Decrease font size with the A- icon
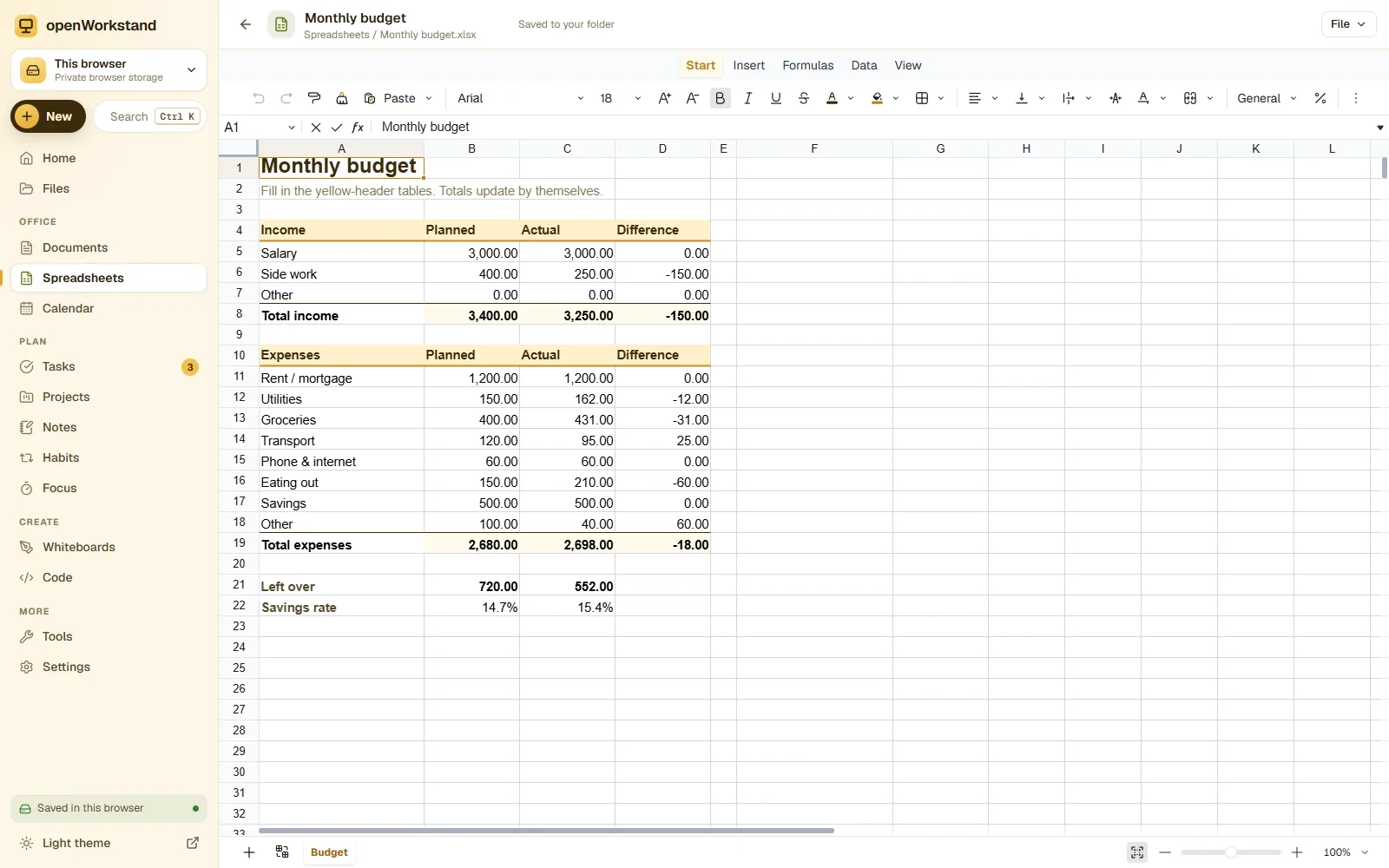The height and width of the screenshot is (868, 1389). [x=692, y=98]
